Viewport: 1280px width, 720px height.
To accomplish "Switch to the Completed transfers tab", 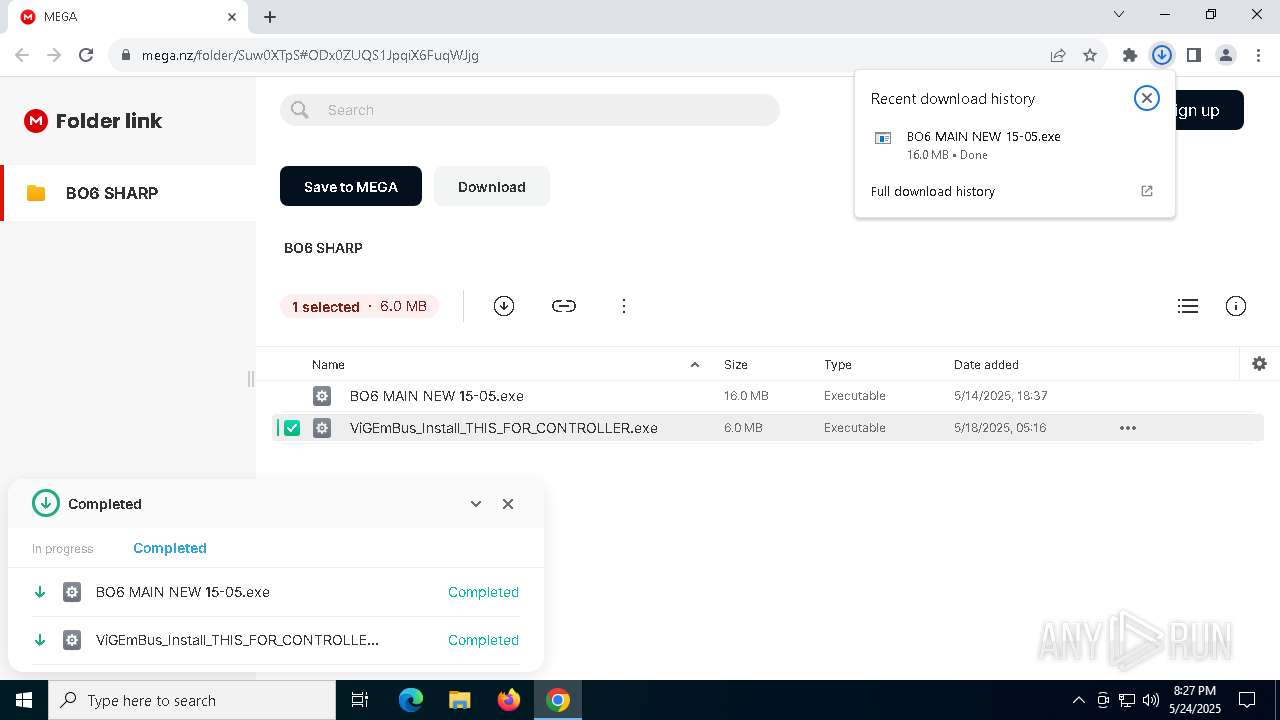I will [x=170, y=548].
